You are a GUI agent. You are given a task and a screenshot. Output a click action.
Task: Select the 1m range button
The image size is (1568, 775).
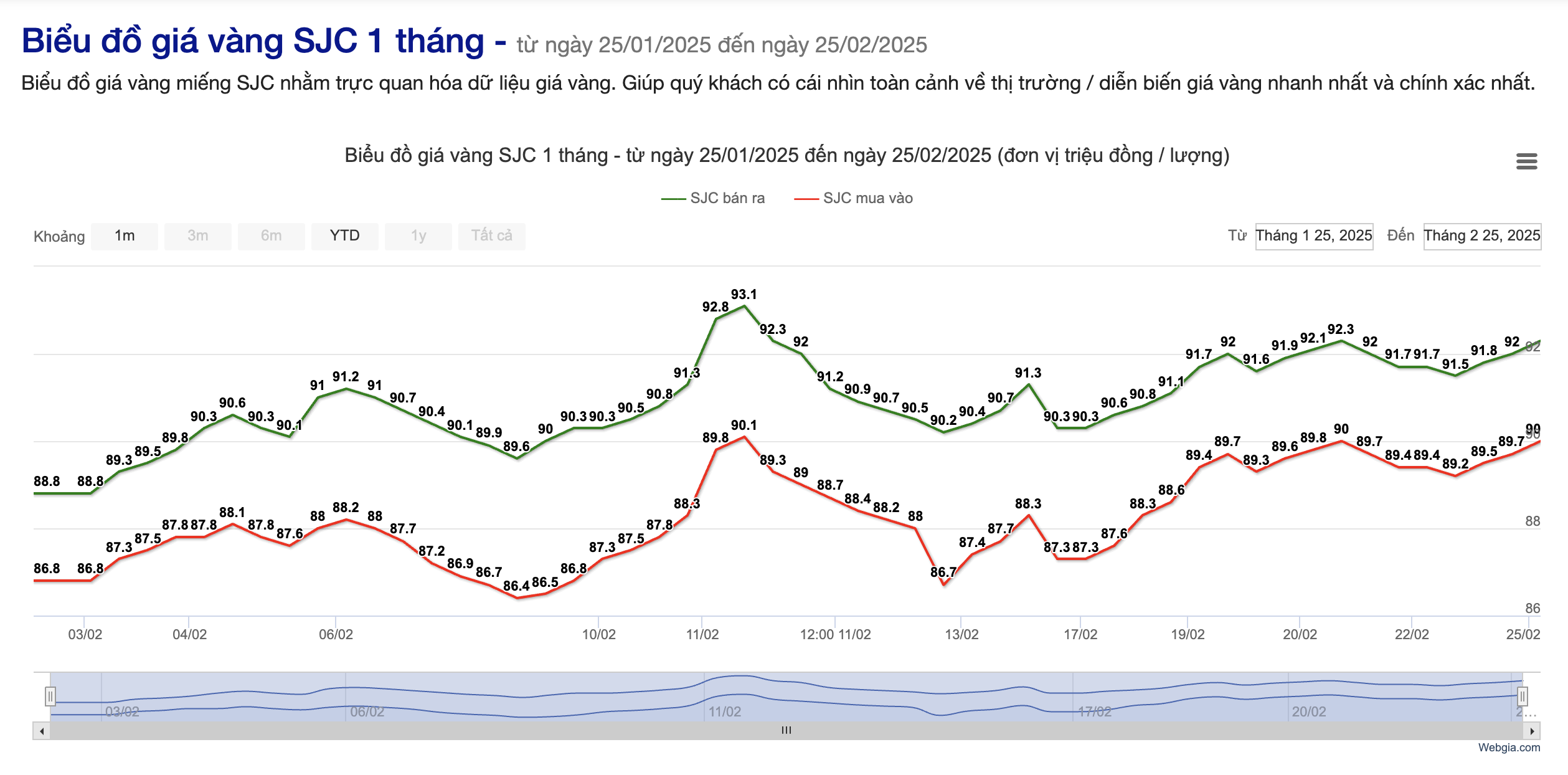tap(125, 236)
